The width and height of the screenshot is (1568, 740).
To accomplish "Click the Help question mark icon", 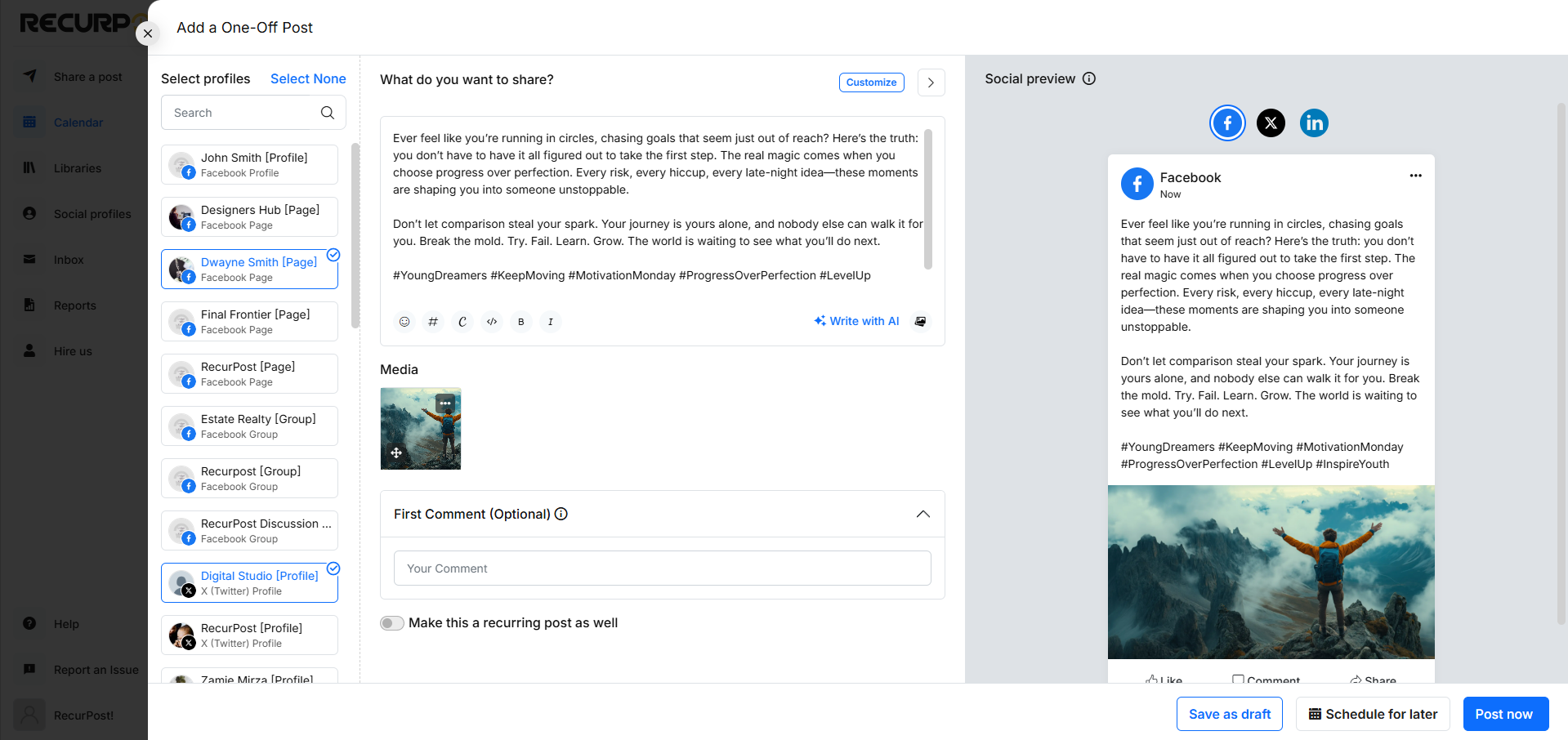I will [29, 623].
